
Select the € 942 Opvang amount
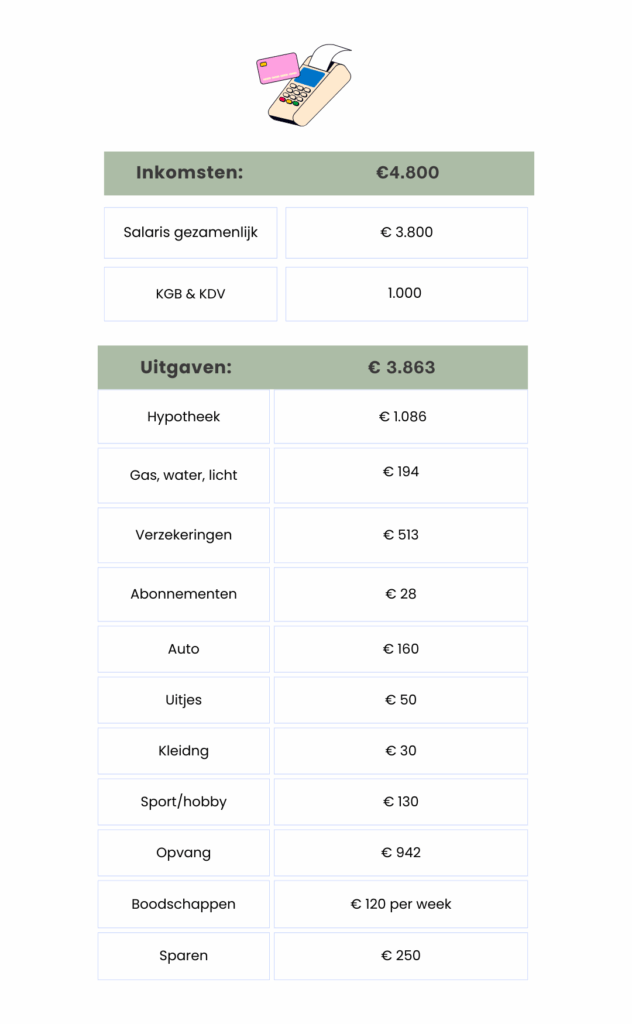401,853
